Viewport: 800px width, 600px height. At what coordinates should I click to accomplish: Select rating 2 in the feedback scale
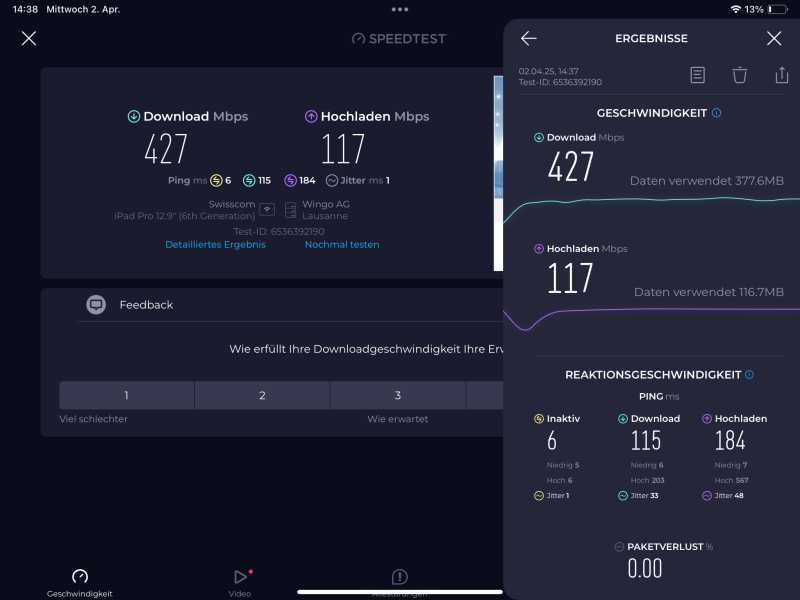pyautogui.click(x=262, y=395)
